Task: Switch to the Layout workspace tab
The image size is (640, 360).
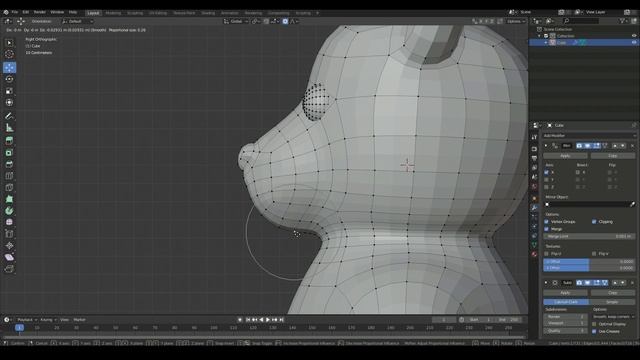Action: [93, 13]
